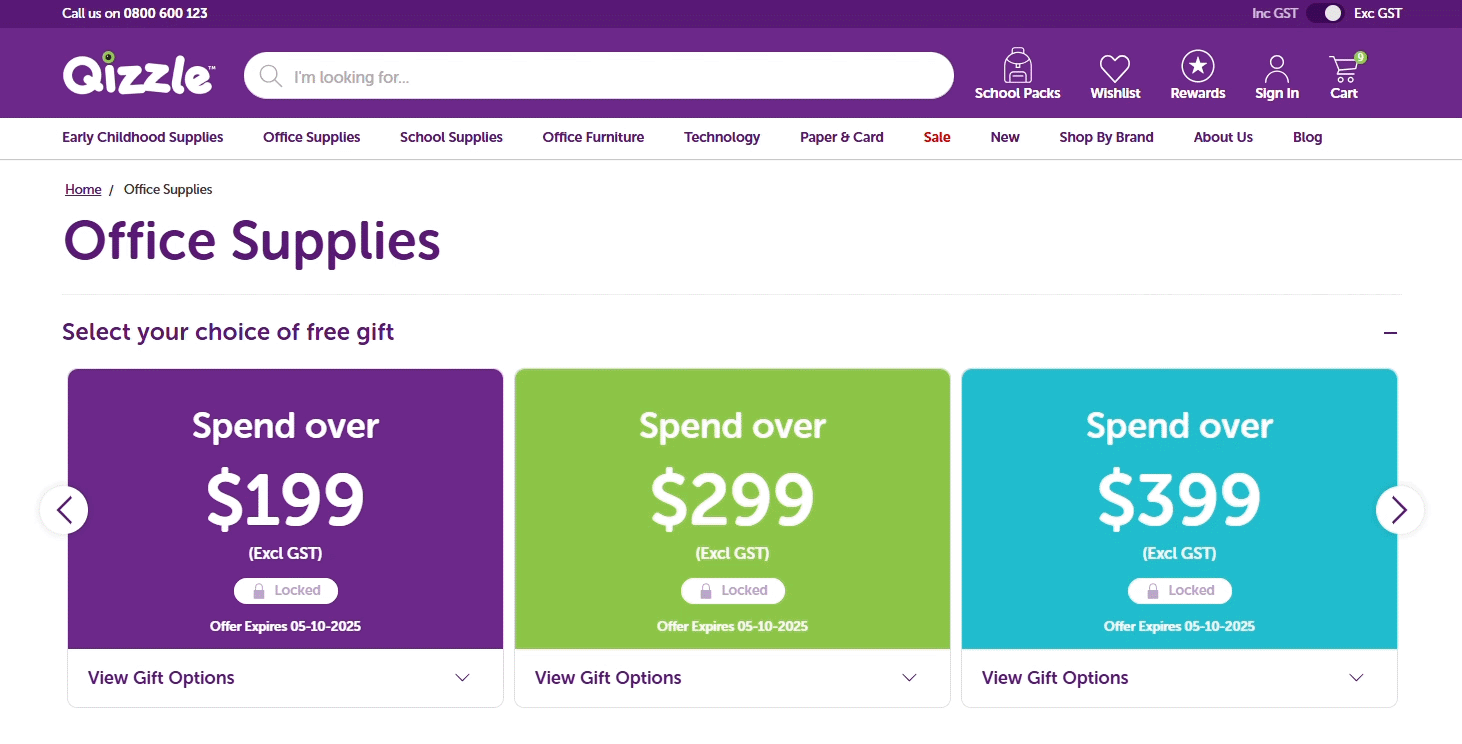
Task: Click the Blog link
Action: (x=1307, y=137)
